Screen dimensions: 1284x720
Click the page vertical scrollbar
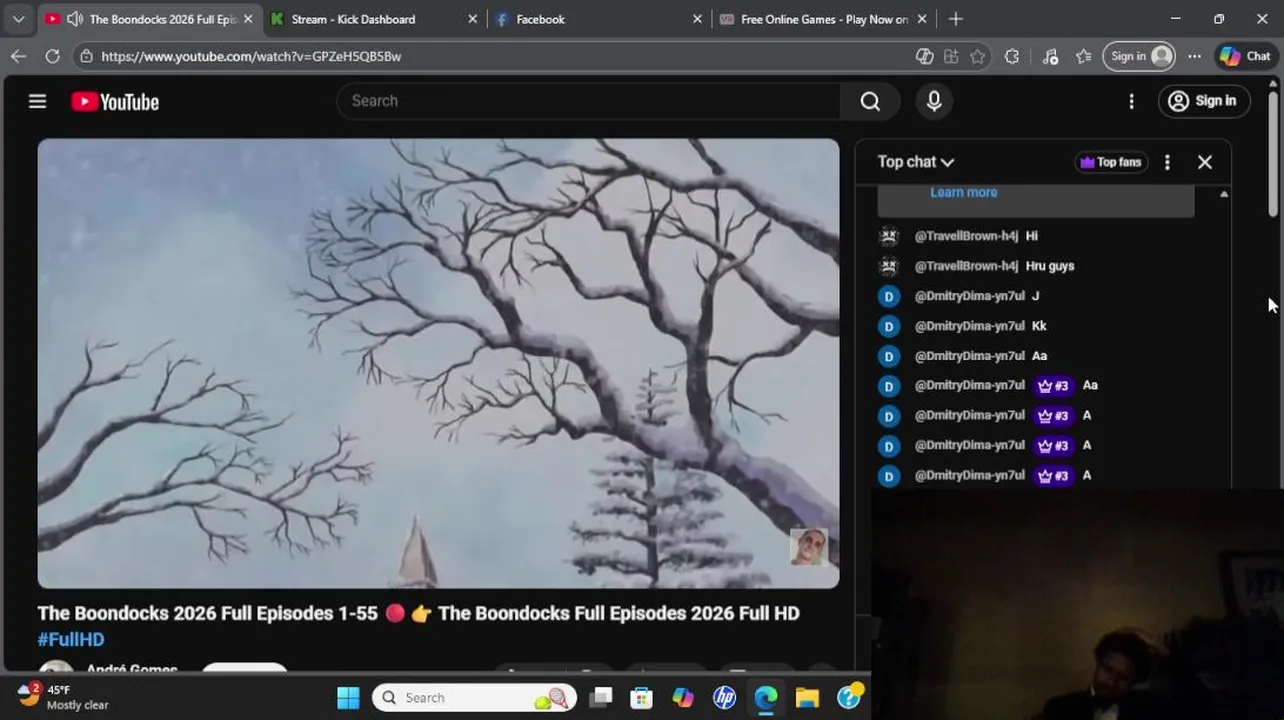1273,154
